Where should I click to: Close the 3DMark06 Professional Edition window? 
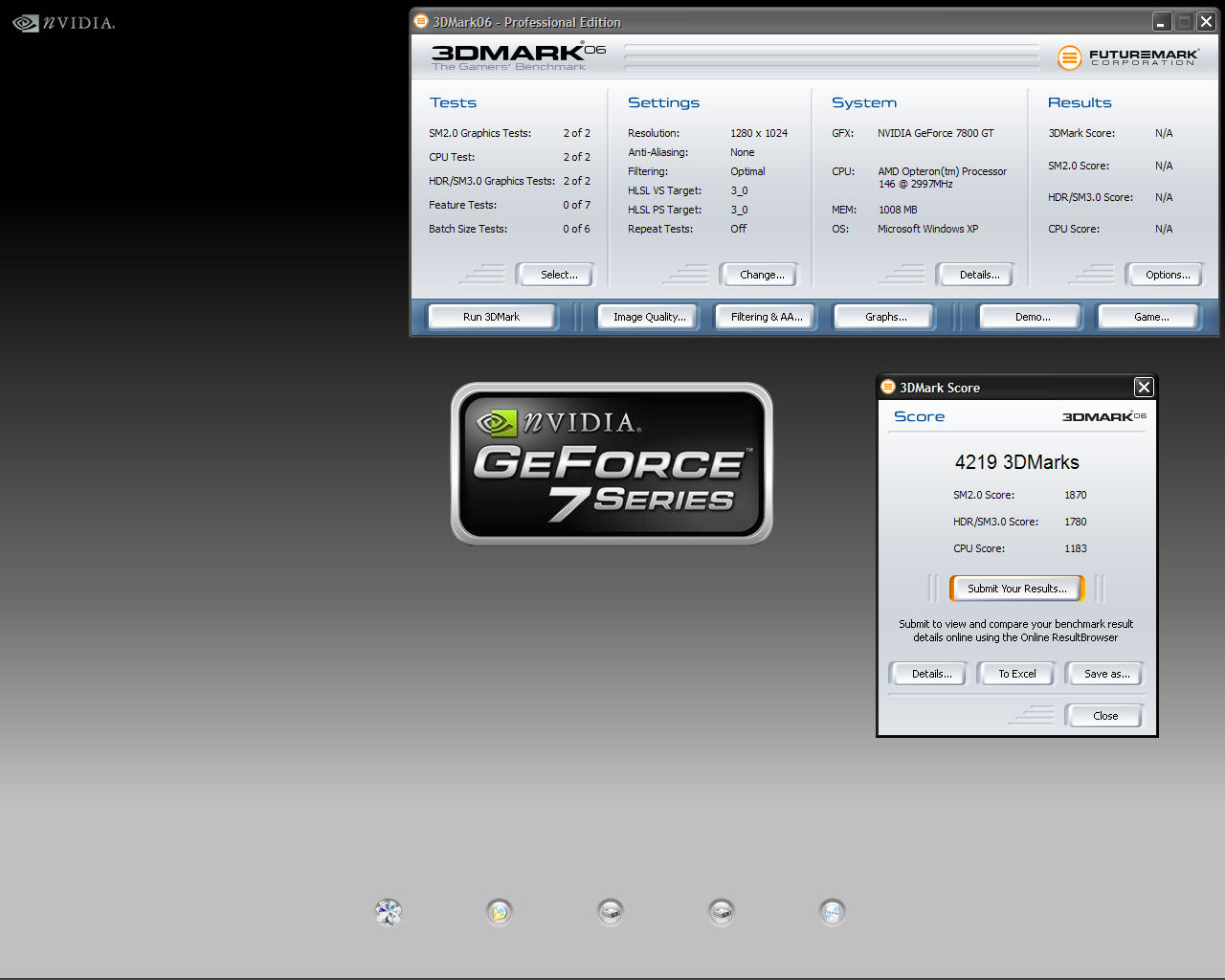point(1206,21)
